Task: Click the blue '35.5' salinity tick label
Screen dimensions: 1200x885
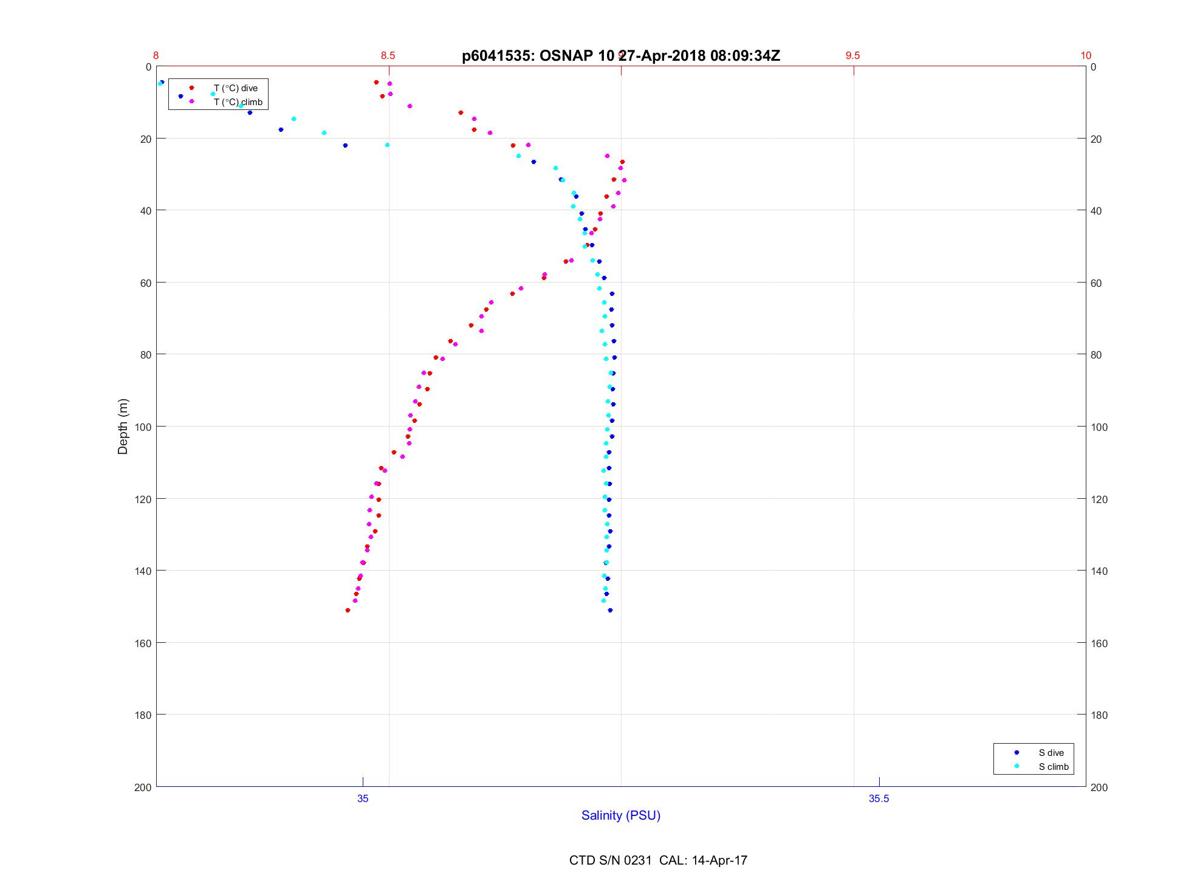Action: tap(879, 798)
